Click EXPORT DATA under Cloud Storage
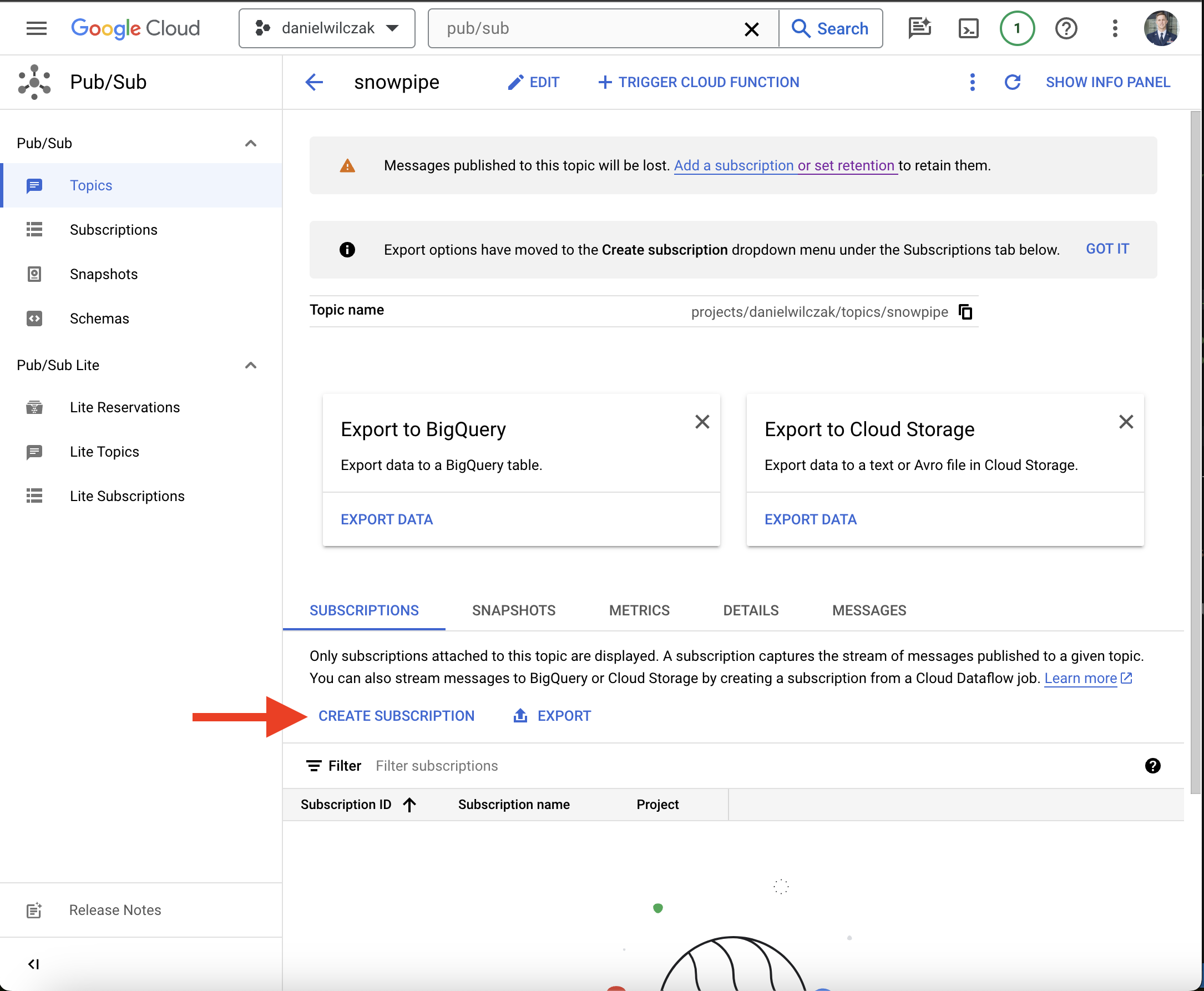Image resolution: width=1204 pixels, height=991 pixels. pyautogui.click(x=810, y=519)
